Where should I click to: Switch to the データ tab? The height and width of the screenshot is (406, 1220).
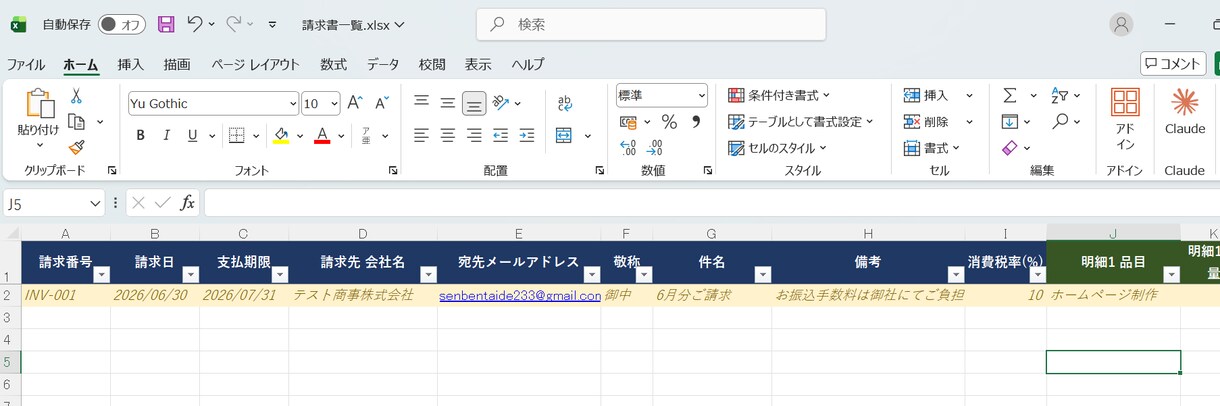pos(382,64)
